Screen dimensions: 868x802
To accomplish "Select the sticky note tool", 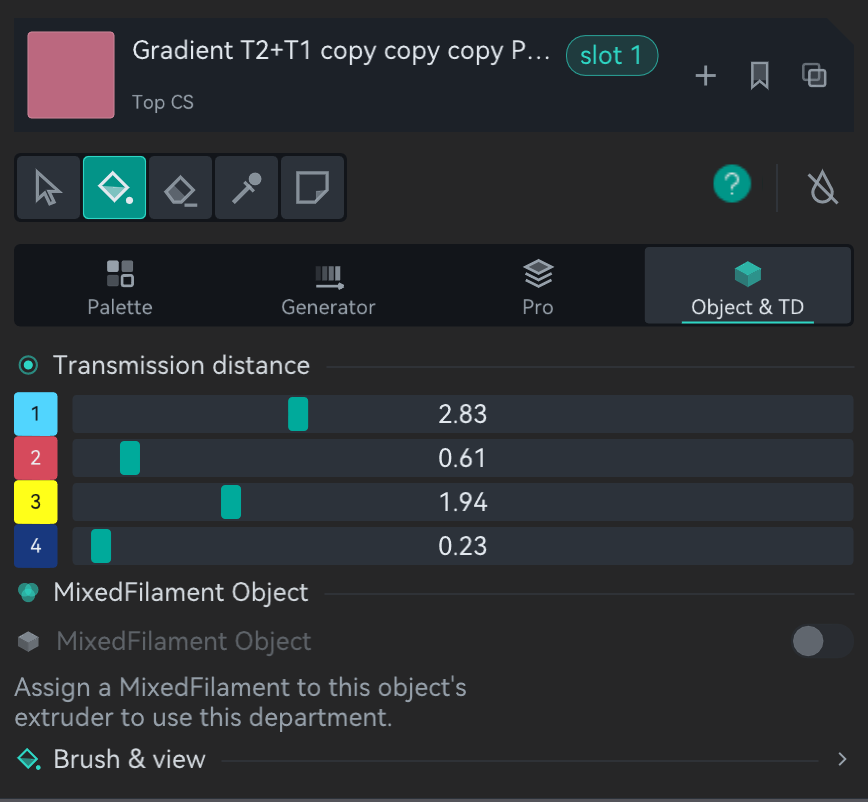I will click(x=312, y=188).
